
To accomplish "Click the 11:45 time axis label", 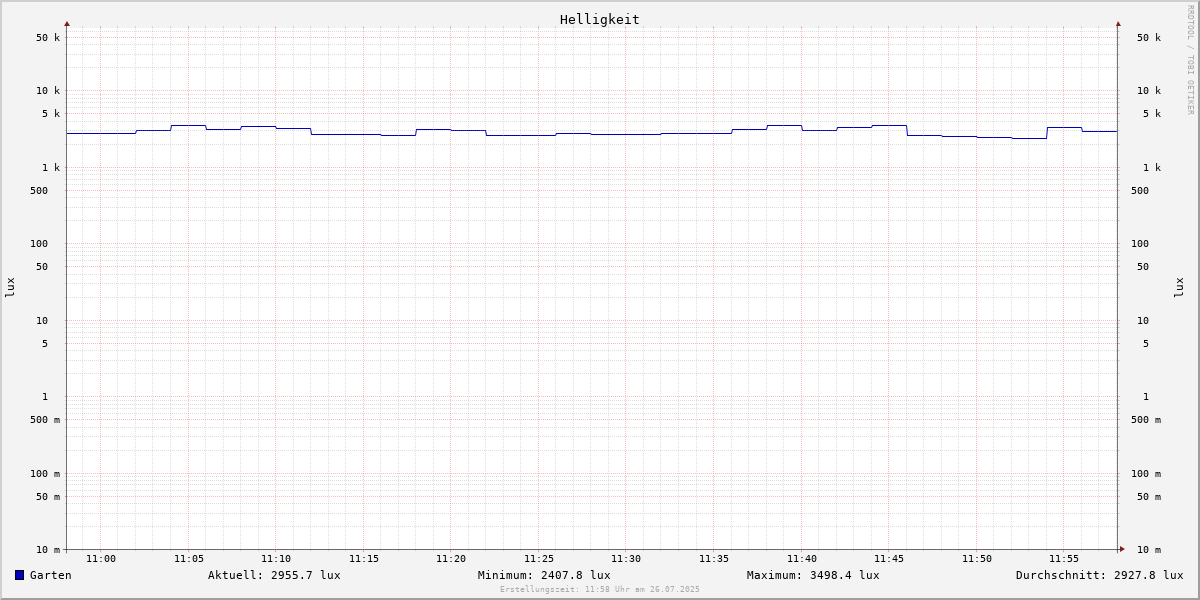I will tap(889, 559).
